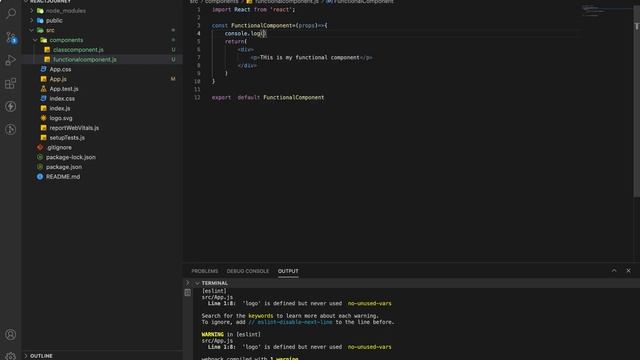Click the first src/App.js path in terminal
The width and height of the screenshot is (640, 360).
point(217,297)
